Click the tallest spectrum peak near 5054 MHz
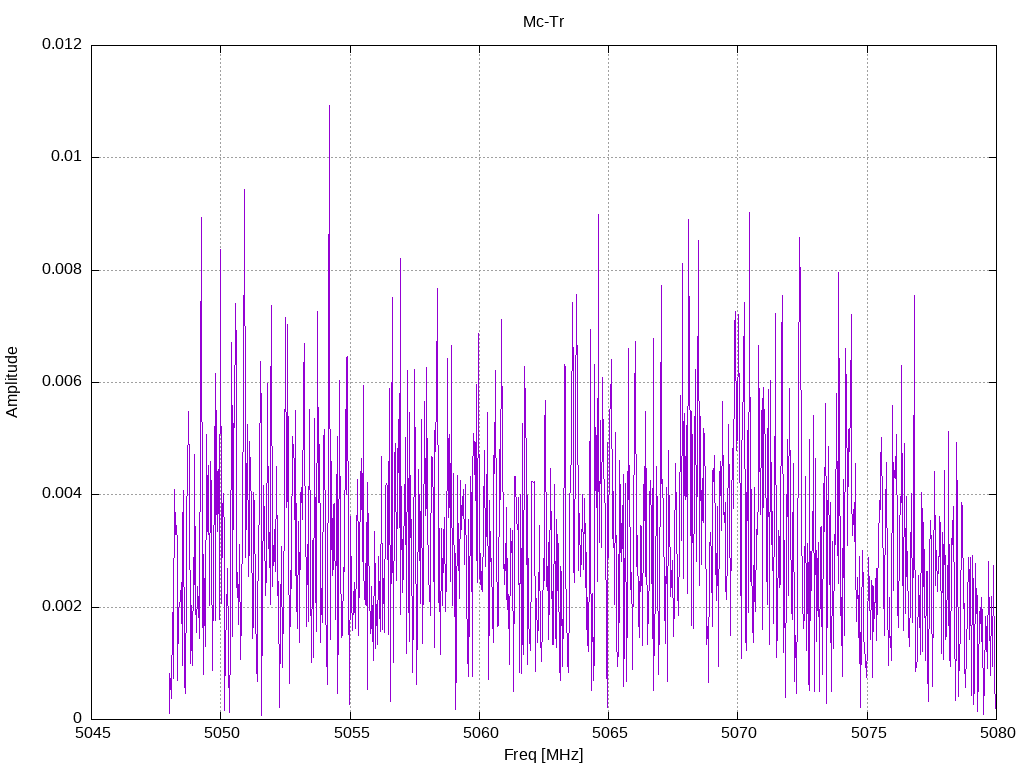This screenshot has width=1024, height=768. click(329, 106)
